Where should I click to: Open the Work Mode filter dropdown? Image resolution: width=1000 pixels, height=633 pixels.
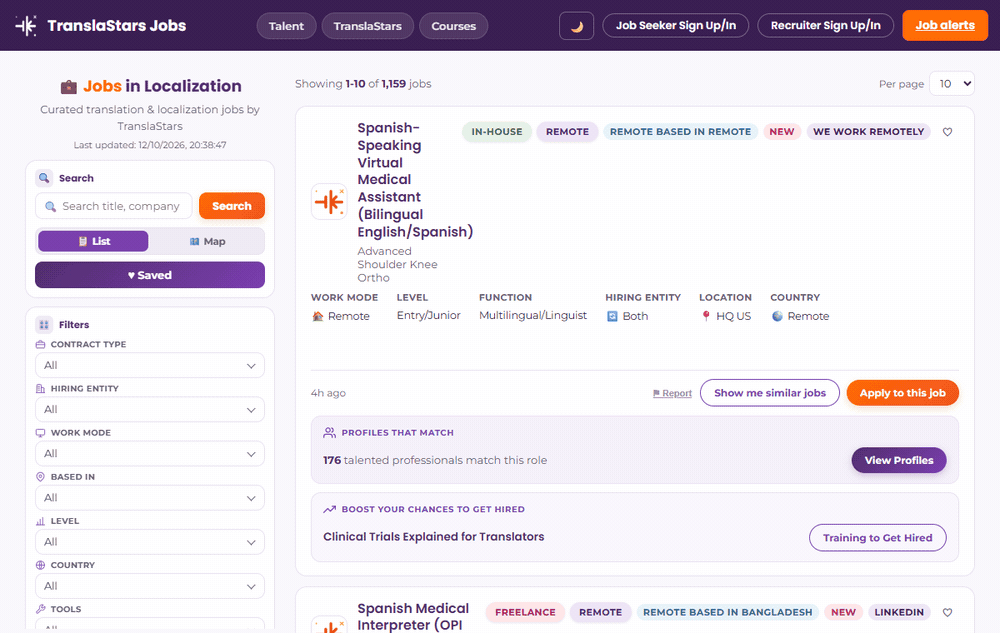pos(150,453)
